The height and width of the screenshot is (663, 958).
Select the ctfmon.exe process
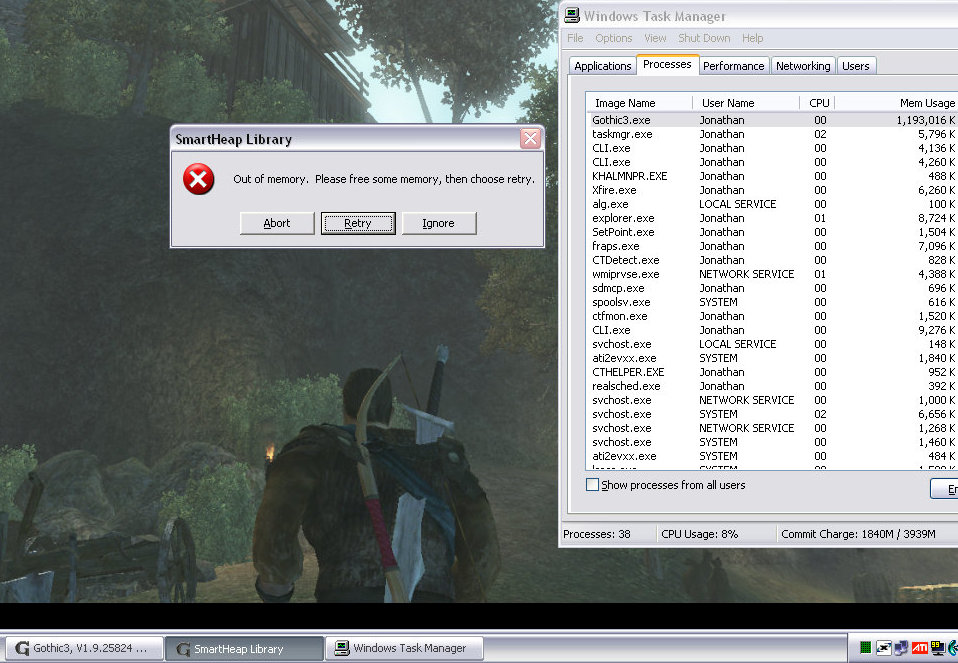[772, 316]
